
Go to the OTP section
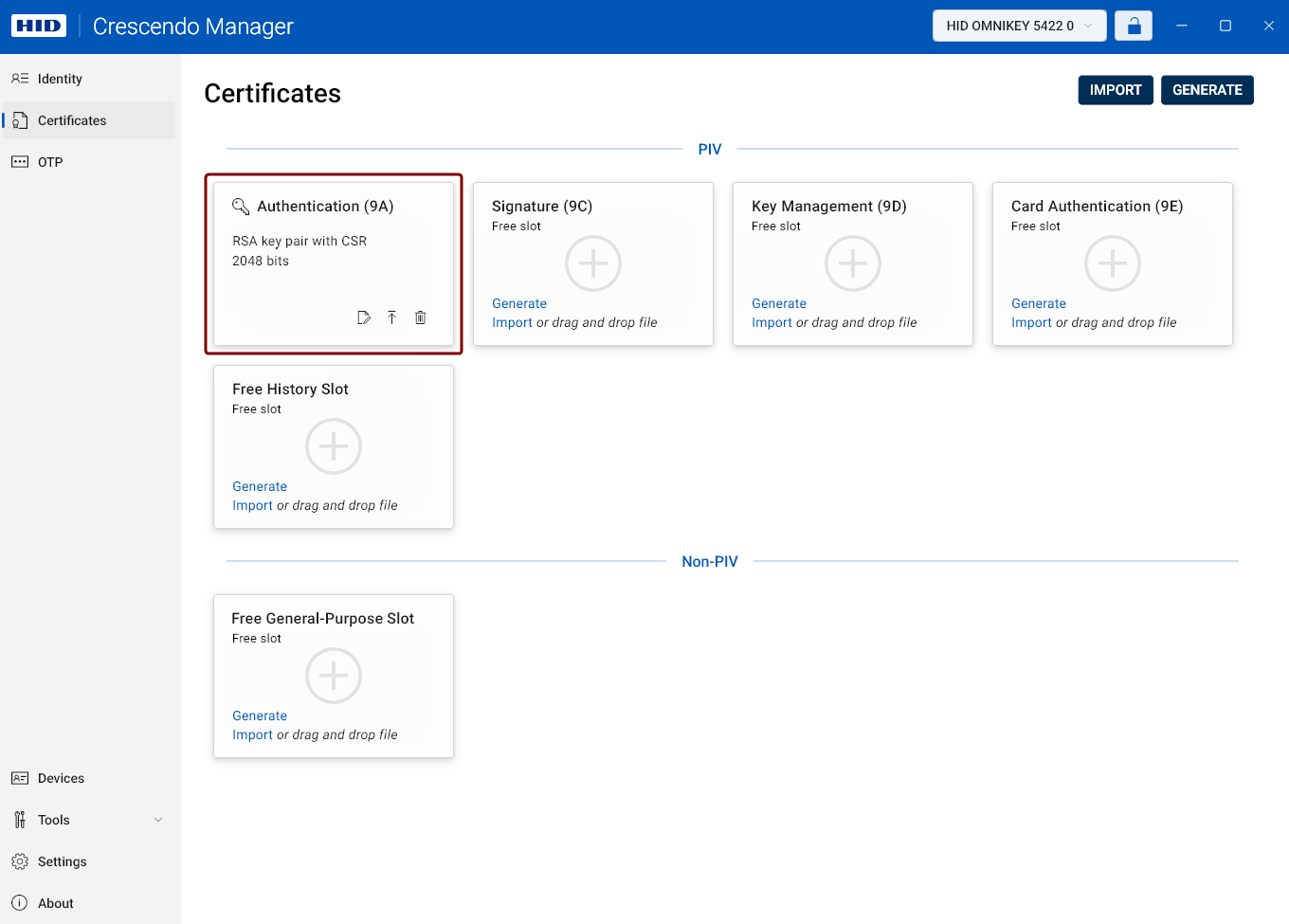(x=88, y=162)
